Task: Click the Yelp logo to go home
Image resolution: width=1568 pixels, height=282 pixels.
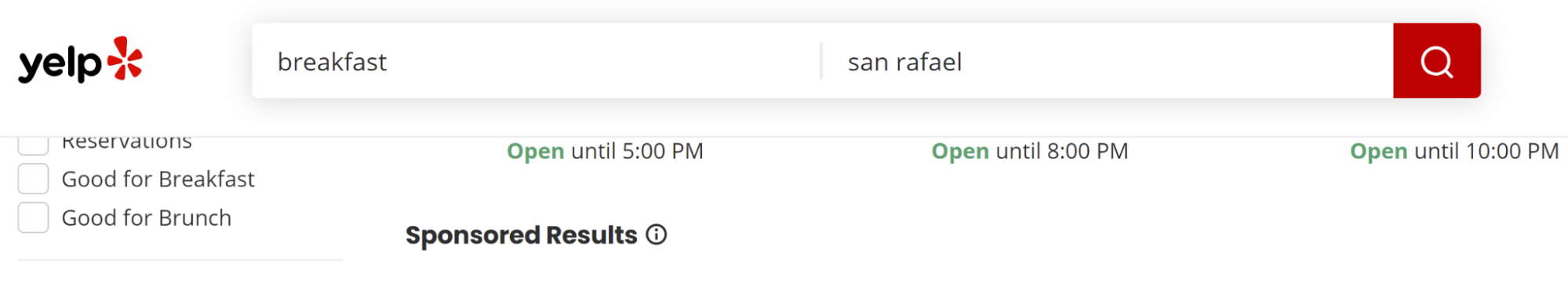Action: pyautogui.click(x=80, y=60)
